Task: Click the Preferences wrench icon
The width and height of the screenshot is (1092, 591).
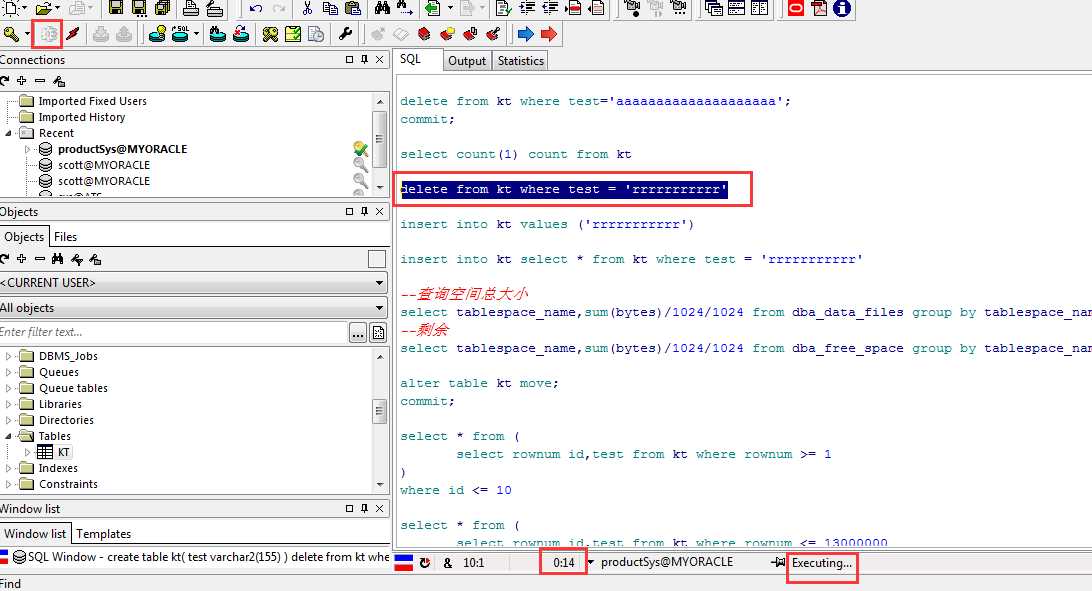Action: pyautogui.click(x=345, y=33)
